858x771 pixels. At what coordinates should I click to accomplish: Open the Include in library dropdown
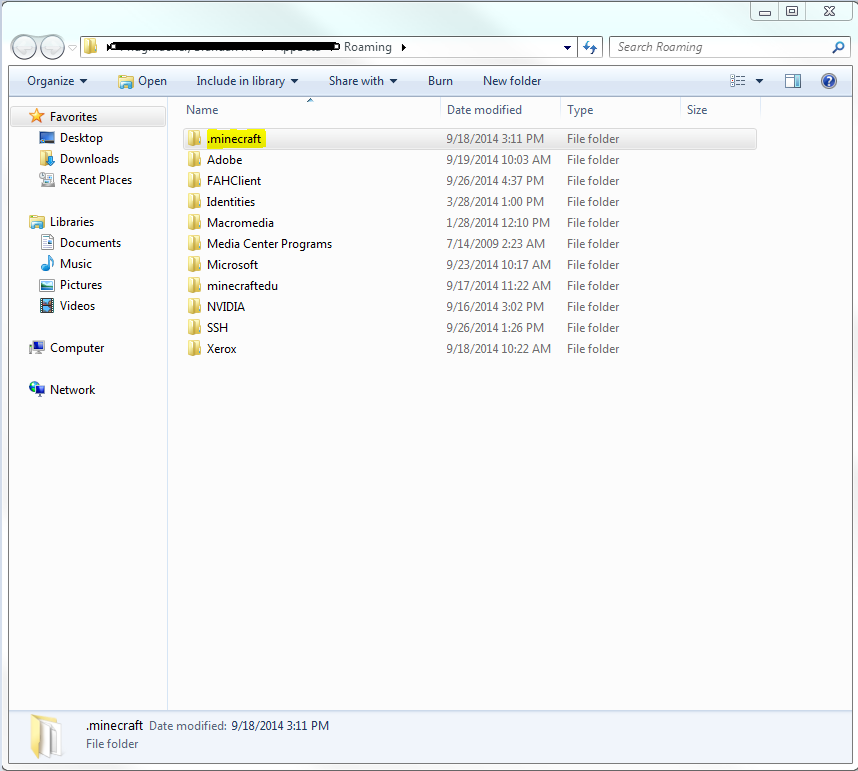click(247, 81)
